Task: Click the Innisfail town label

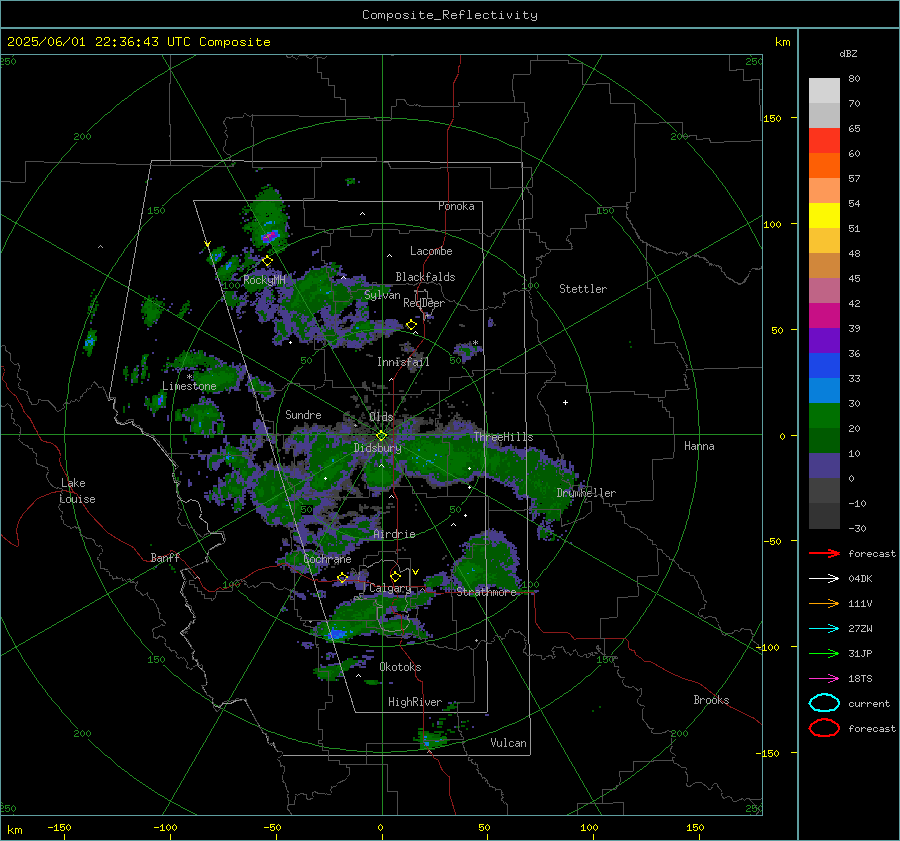Action: (403, 362)
